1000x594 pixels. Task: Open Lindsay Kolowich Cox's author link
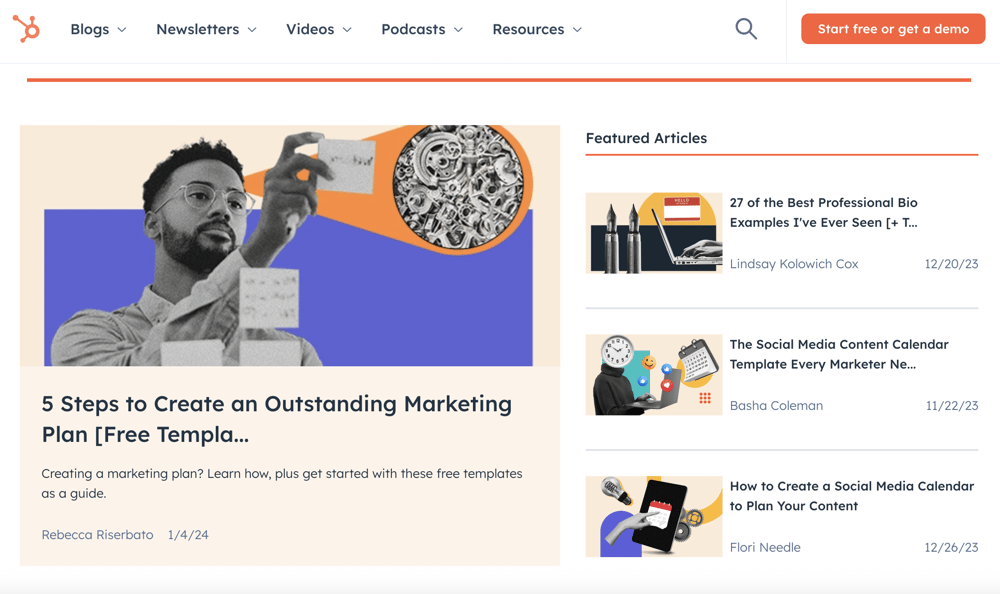(x=794, y=263)
